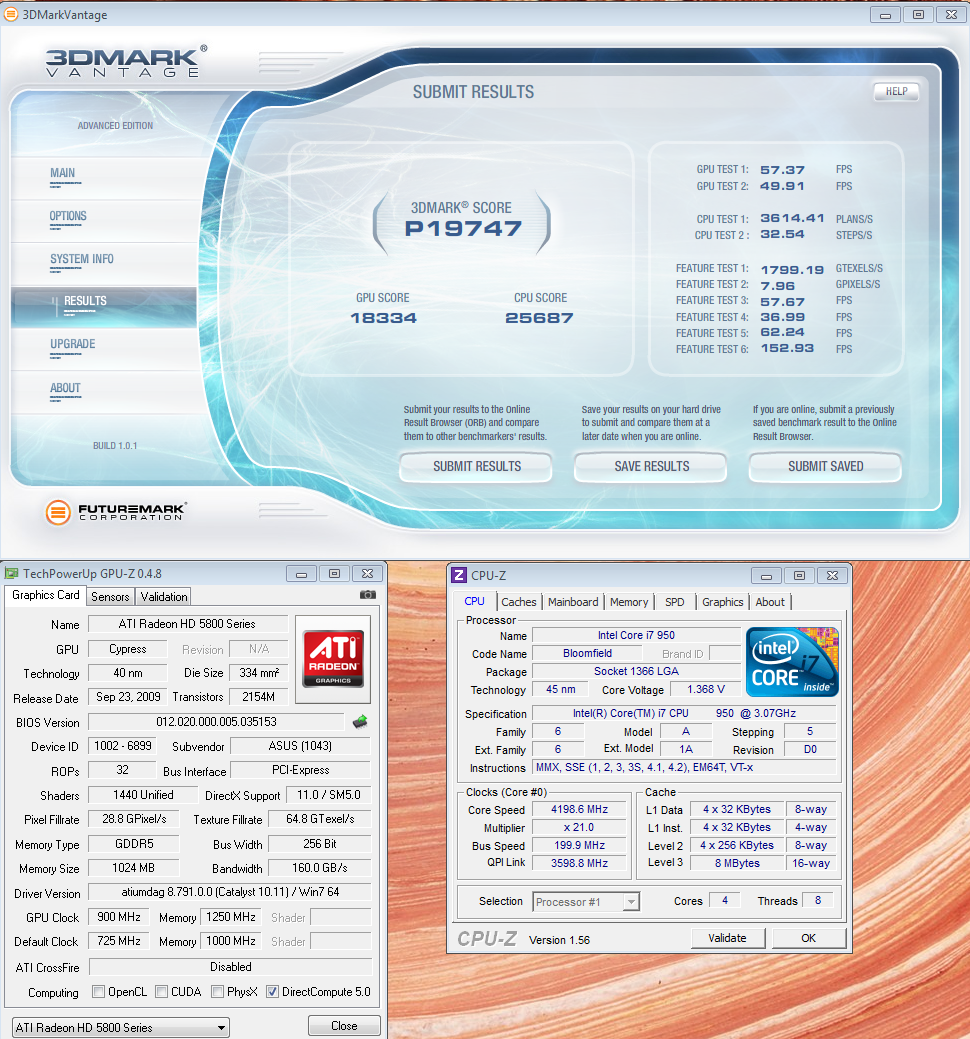Uncheck DirectCompute 5.0 in GPU-Z
The image size is (970, 1039).
coord(272,992)
